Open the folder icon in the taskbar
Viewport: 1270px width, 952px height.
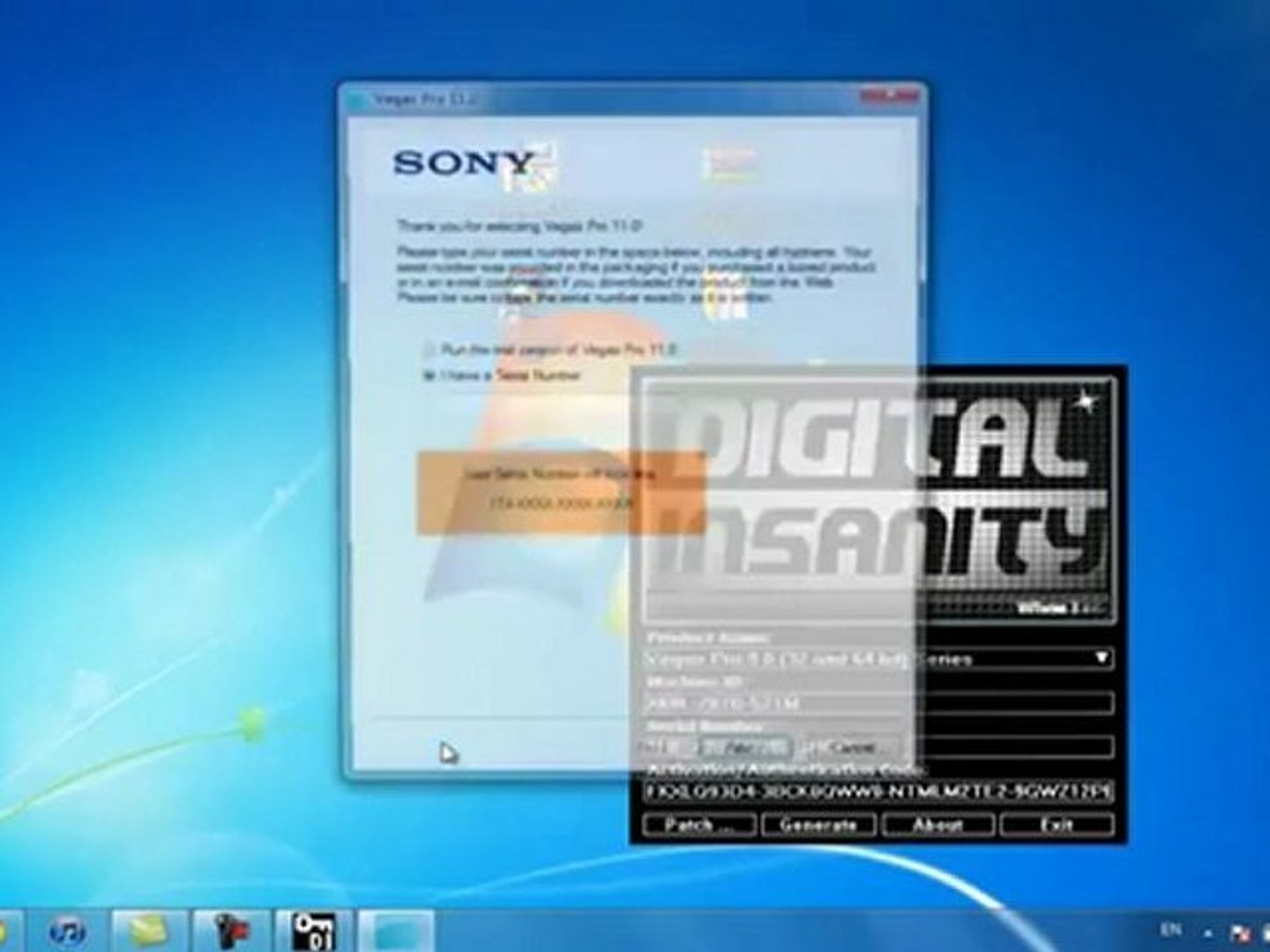click(146, 931)
